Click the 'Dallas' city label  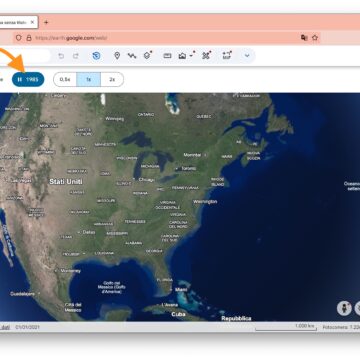pos(89,232)
